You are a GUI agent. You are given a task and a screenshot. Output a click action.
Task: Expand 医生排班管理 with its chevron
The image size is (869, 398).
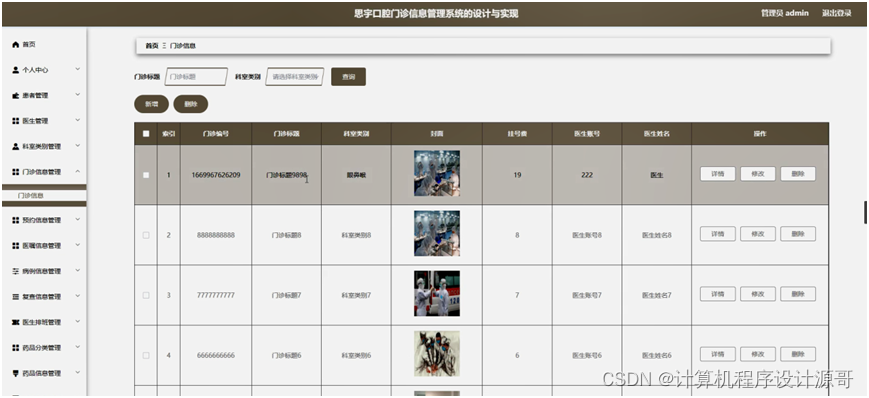tap(78, 322)
